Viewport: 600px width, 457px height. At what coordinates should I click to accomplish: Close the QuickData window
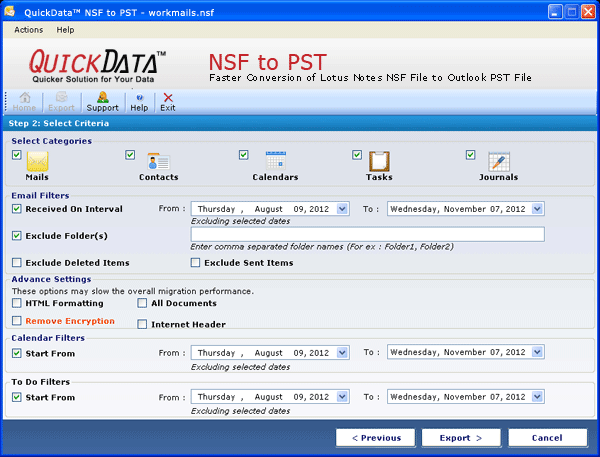588,12
